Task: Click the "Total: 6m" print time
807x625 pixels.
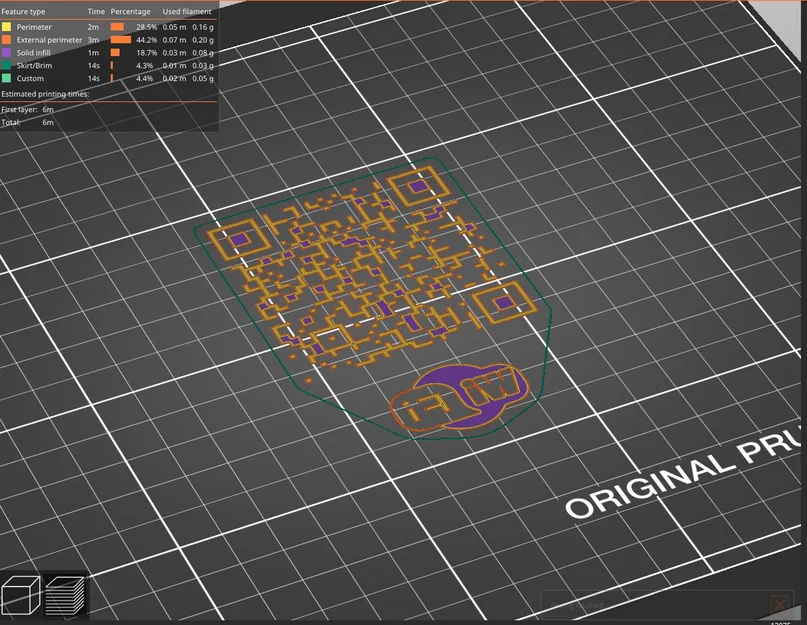Action: coord(27,122)
